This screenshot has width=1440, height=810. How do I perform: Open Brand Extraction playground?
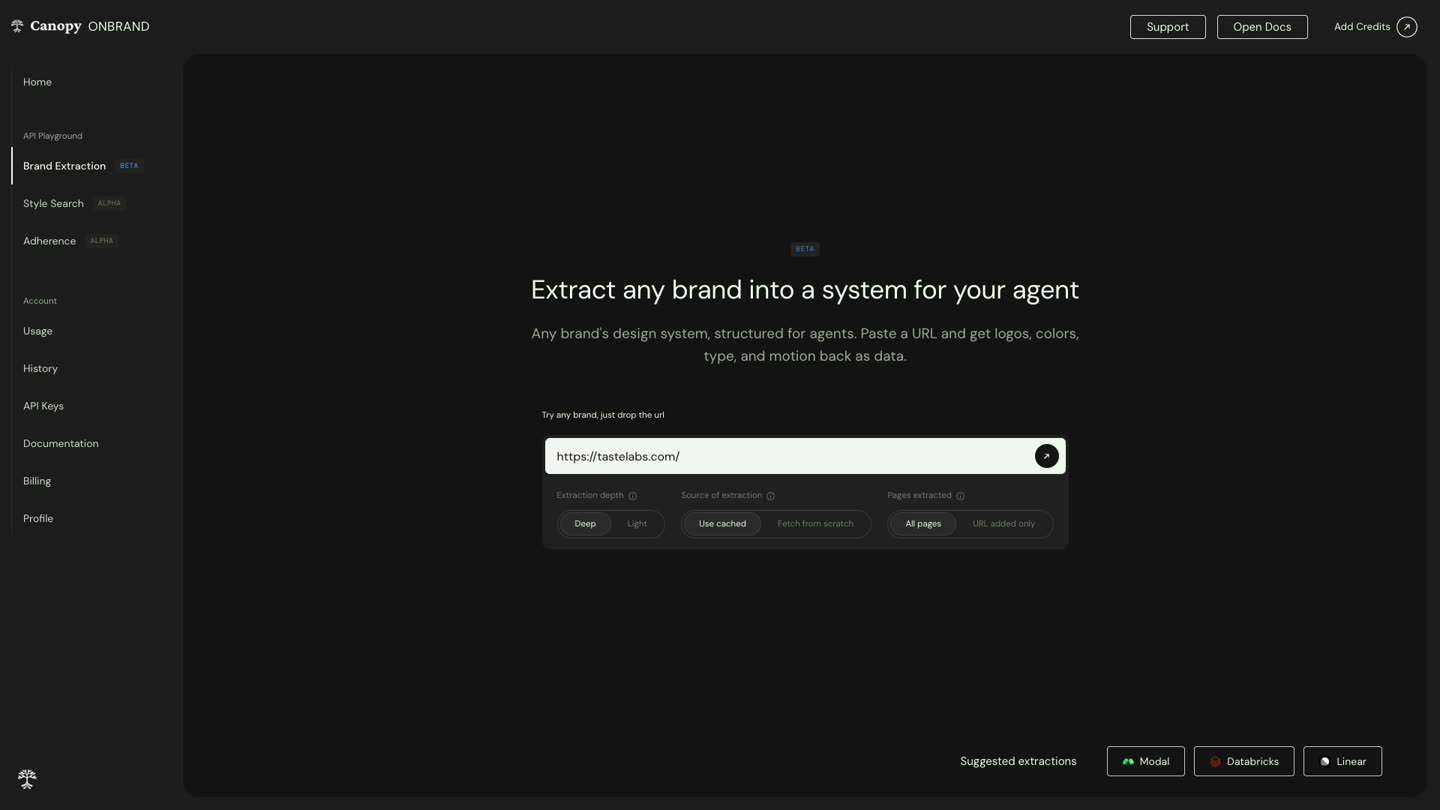pos(64,166)
